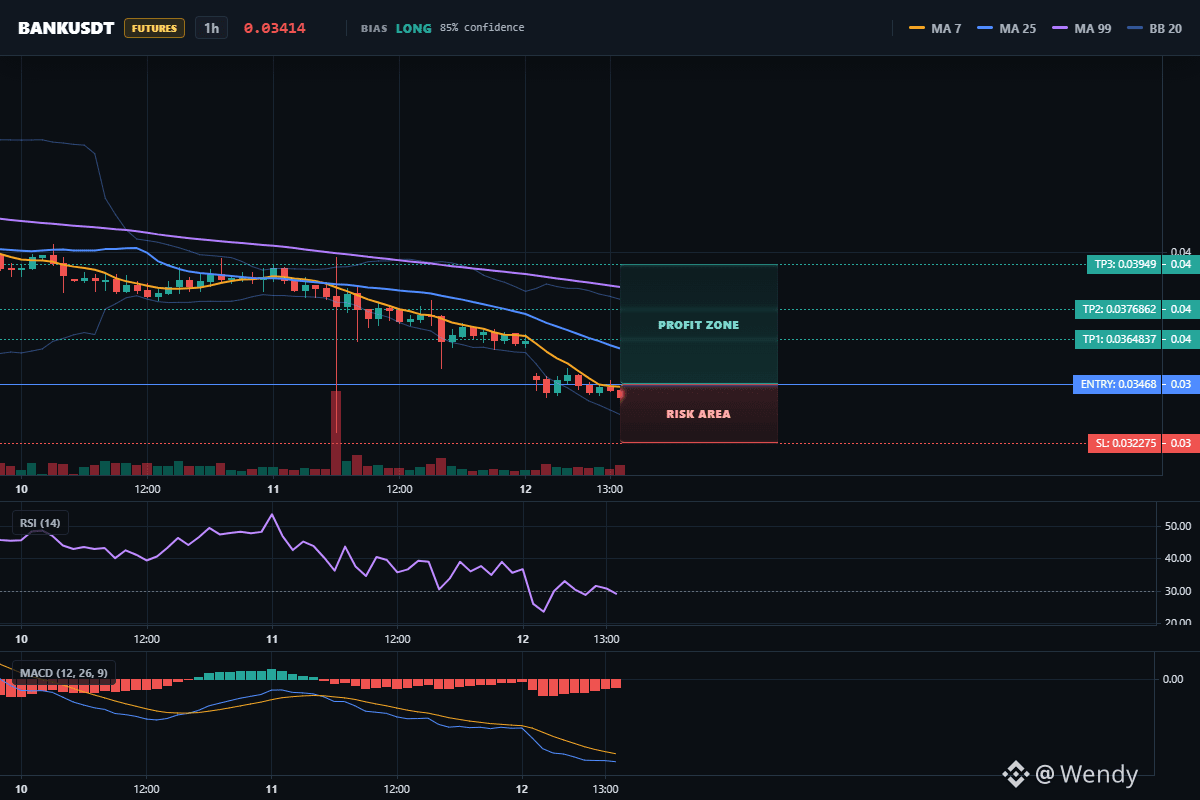1200x800 pixels.
Task: Click the 13:00 label on main chart axis
Action: click(x=609, y=489)
